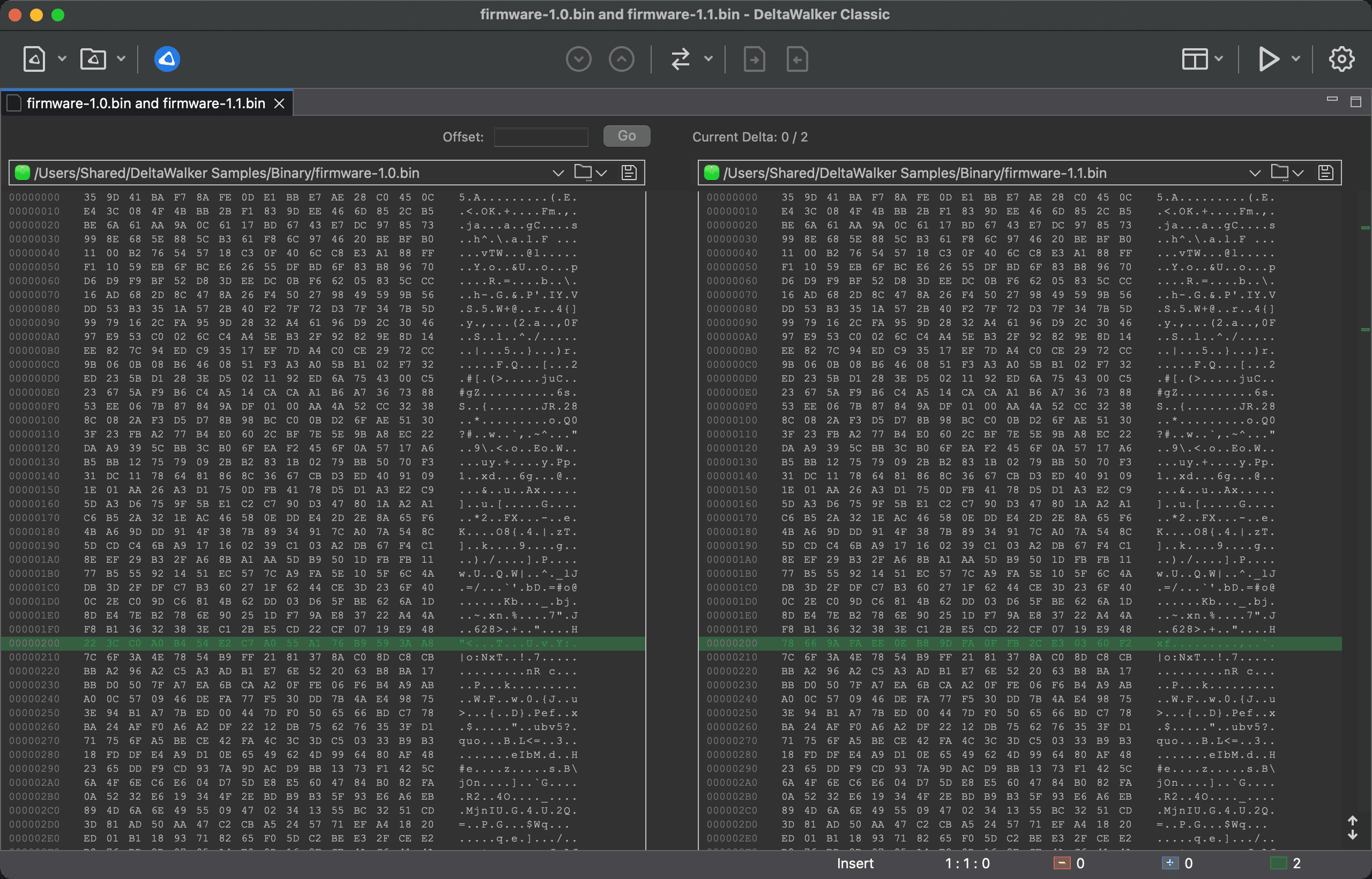Viewport: 1372px width, 879px height.
Task: Select firmware-1.0.bin and firmware-1.1.bin tab
Action: click(146, 103)
